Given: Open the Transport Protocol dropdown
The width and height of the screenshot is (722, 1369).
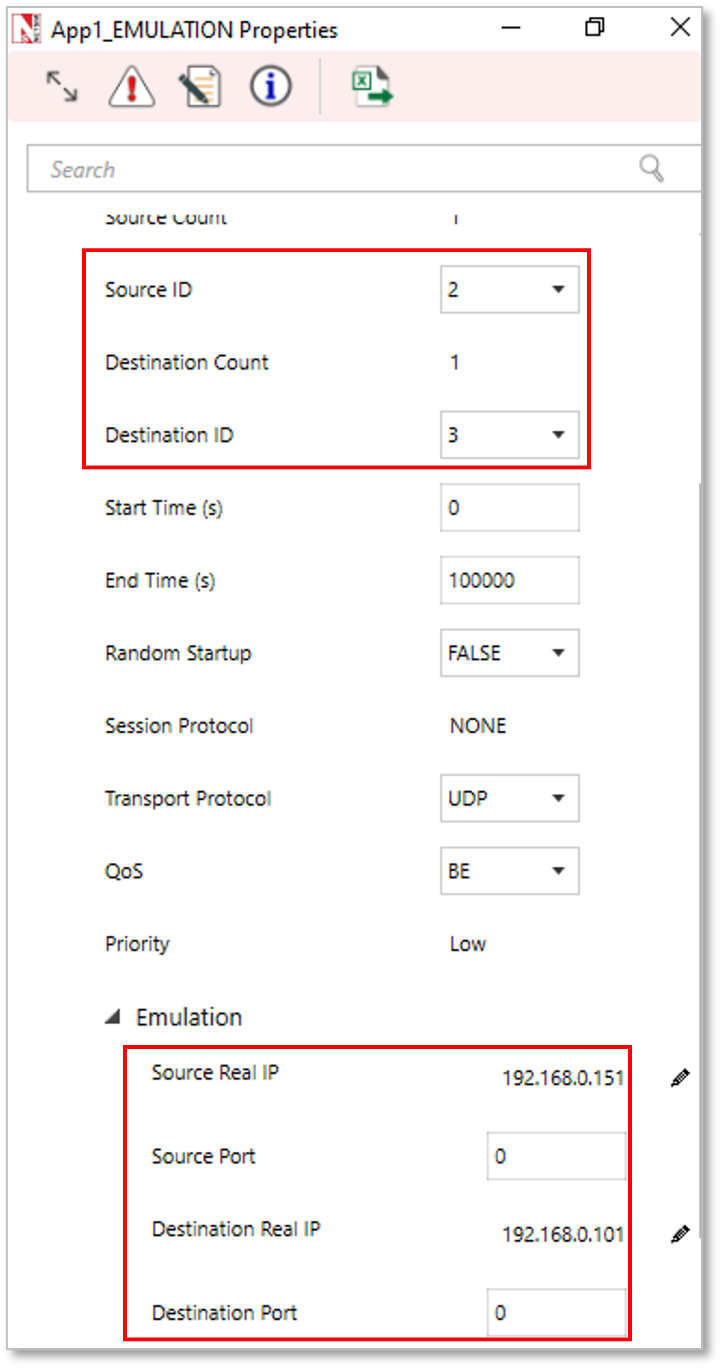Looking at the screenshot, I should (x=509, y=798).
